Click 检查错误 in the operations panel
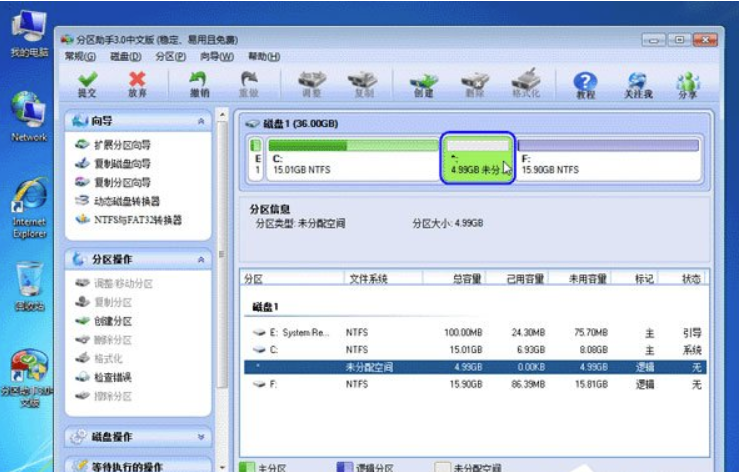Image resolution: width=739 pixels, height=472 pixels. click(x=104, y=377)
